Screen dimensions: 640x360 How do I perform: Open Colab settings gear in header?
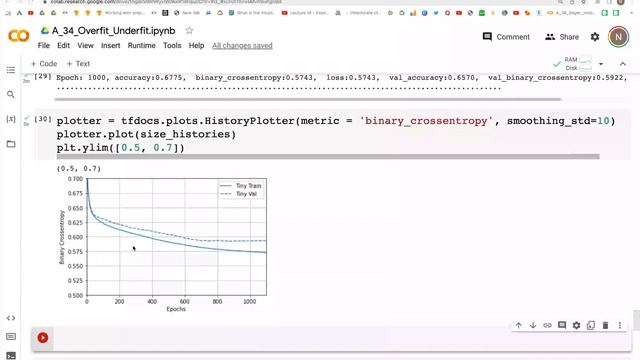coord(595,37)
